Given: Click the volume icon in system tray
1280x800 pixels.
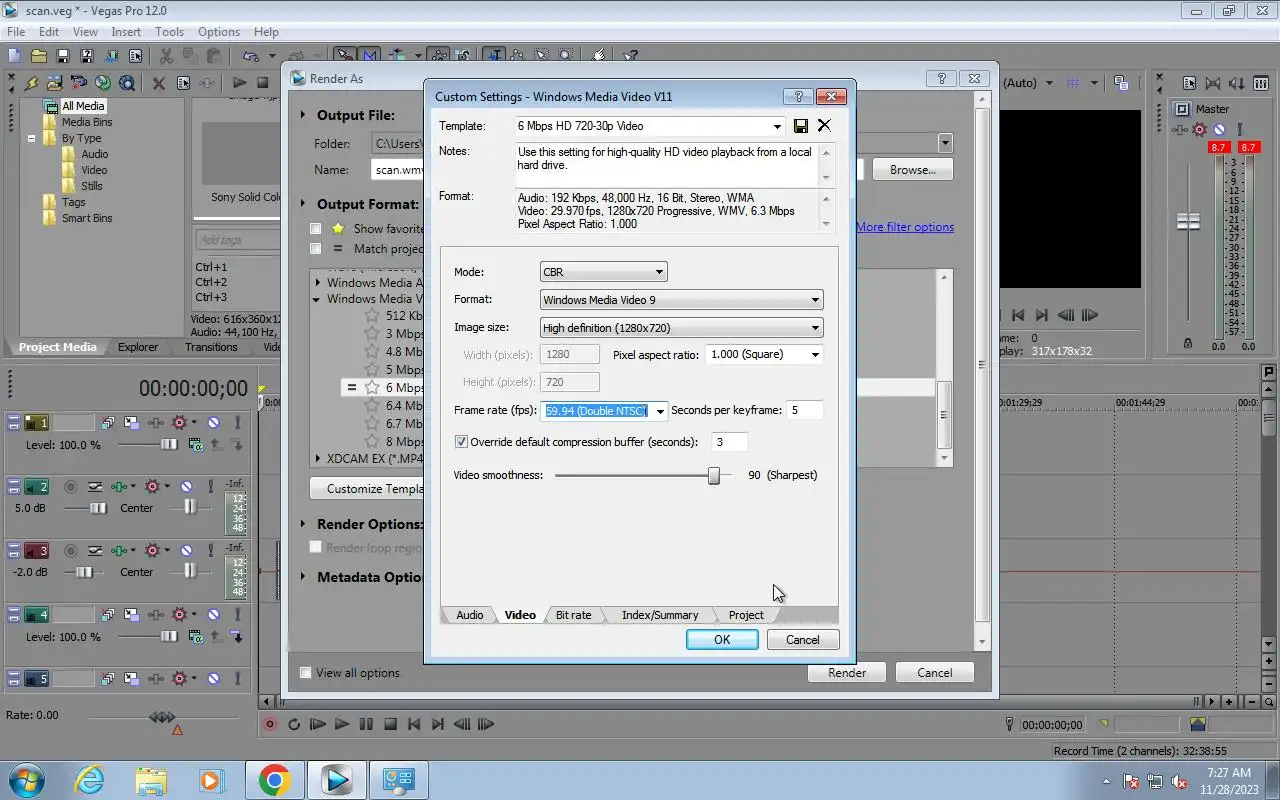Looking at the screenshot, I should click(x=1179, y=782).
